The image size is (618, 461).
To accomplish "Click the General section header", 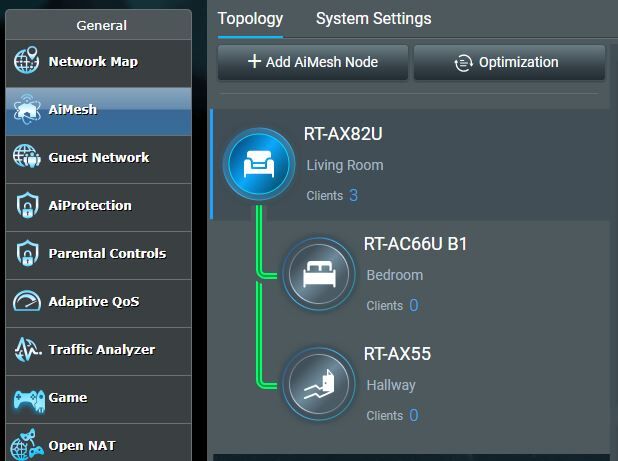I will pyautogui.click(x=101, y=26).
